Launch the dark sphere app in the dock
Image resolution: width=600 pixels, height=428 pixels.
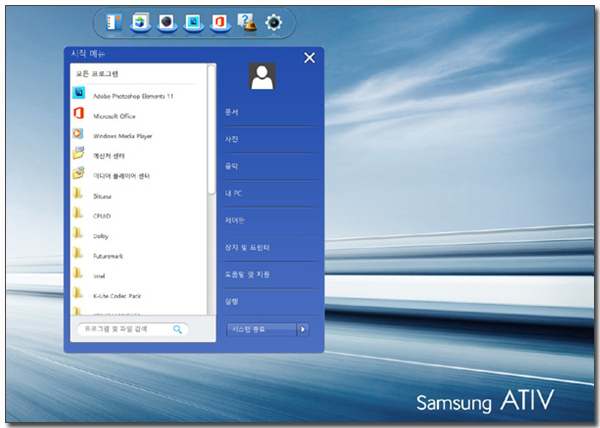[x=167, y=22]
